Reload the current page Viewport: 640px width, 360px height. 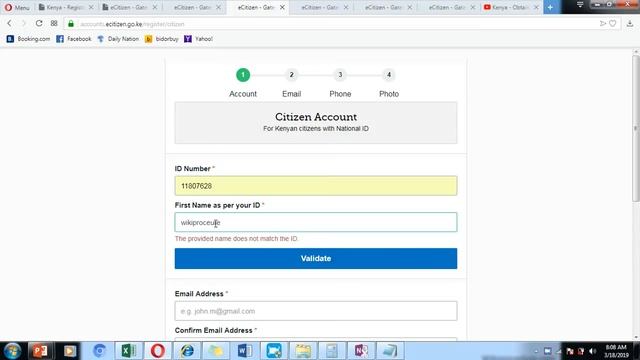point(39,24)
